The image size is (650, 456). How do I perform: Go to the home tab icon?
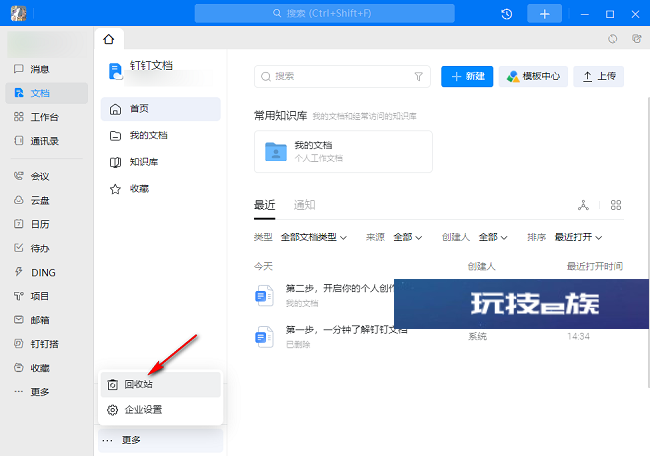click(109, 39)
